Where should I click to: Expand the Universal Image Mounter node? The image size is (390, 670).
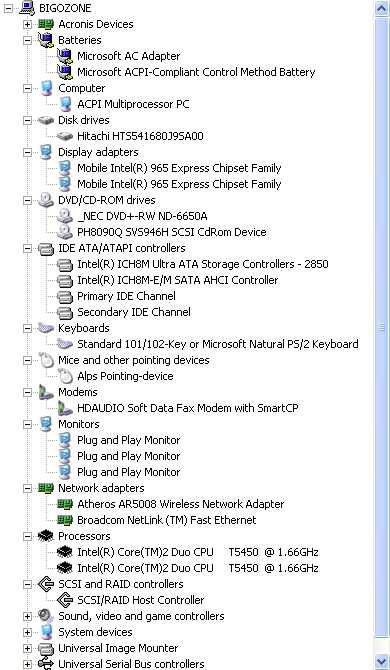pos(27,648)
